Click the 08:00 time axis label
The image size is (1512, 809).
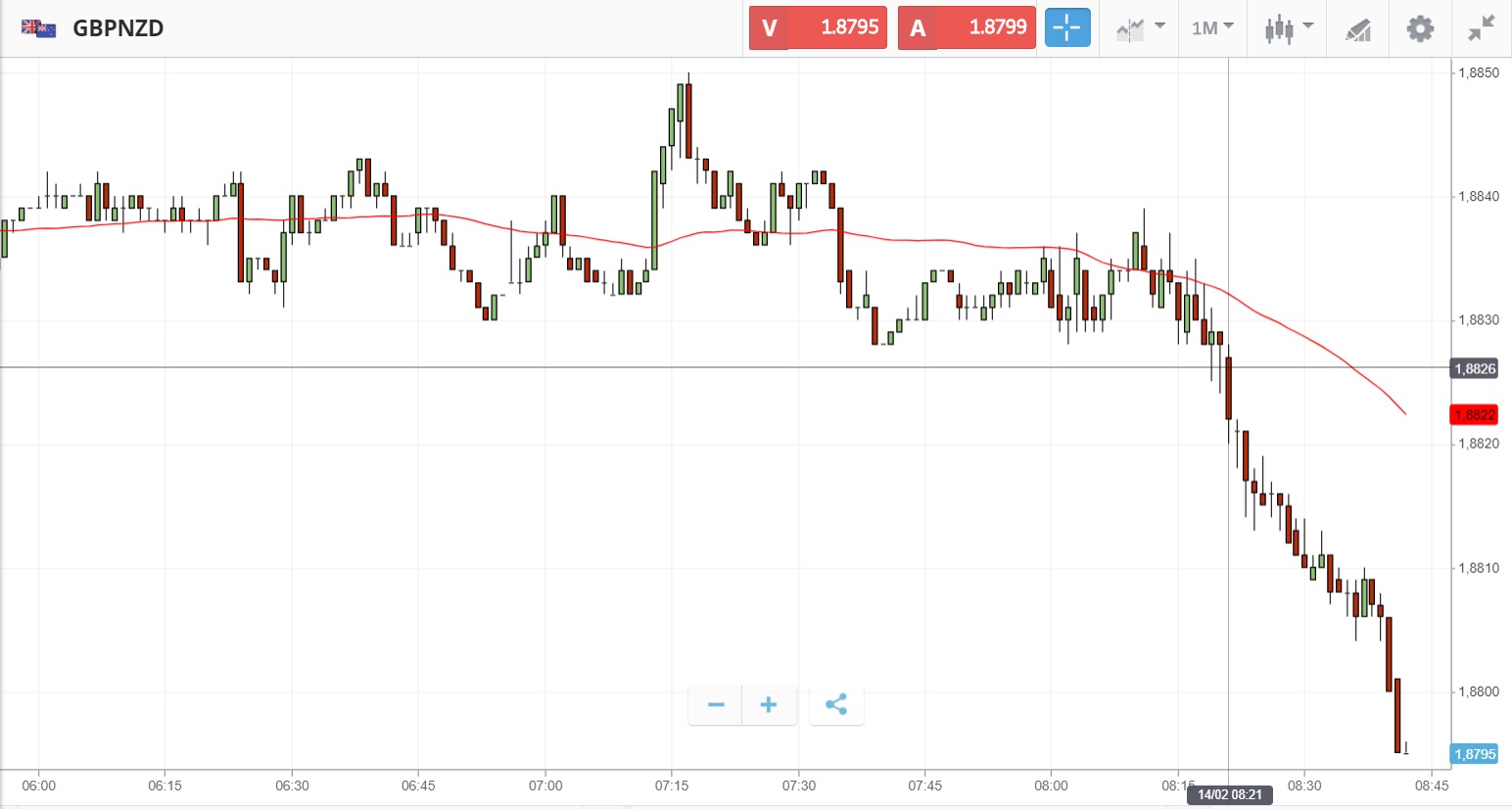(1051, 785)
